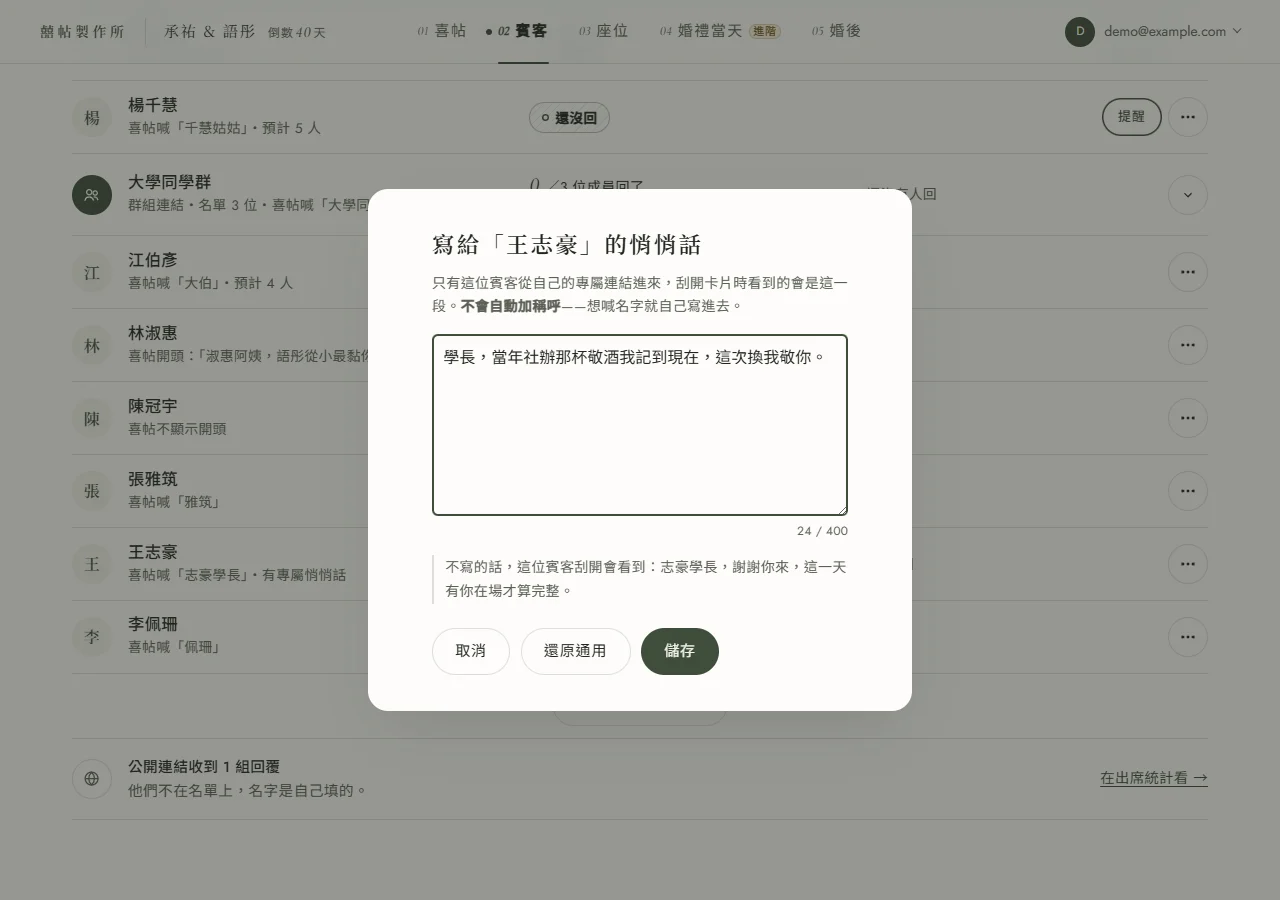Viewport: 1280px width, 900px height.
Task: Open the 在出席統計看 link
Action: tap(1154, 778)
